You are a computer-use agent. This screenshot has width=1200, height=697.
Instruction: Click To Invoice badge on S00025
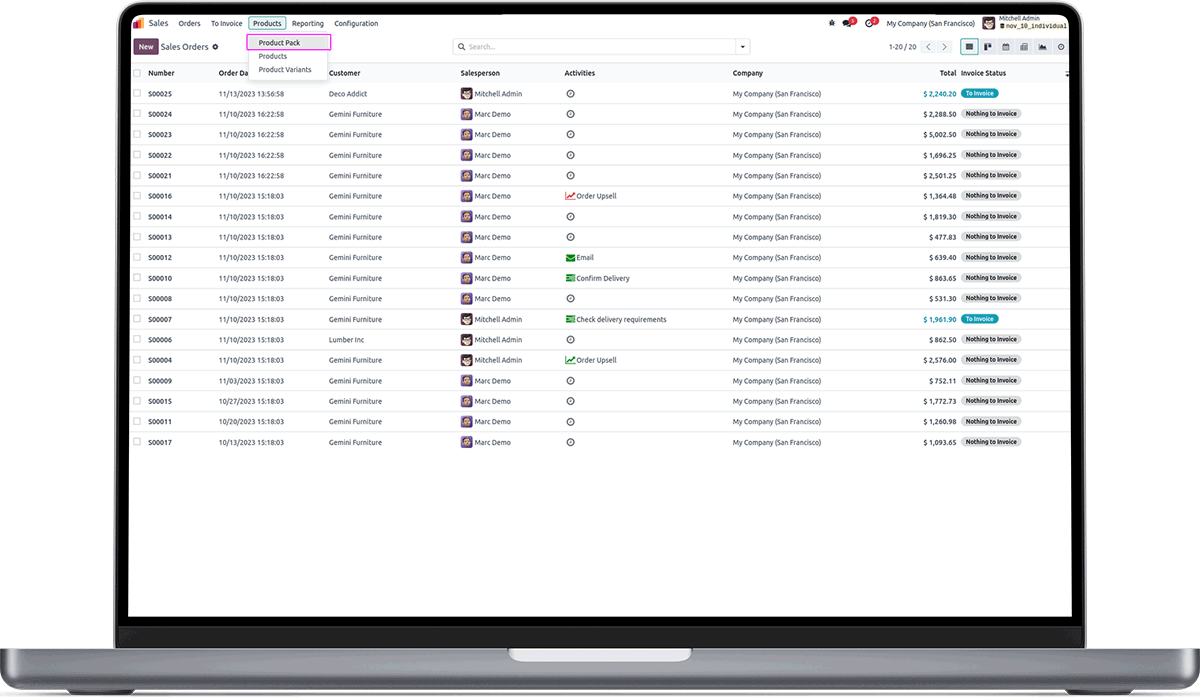click(980, 93)
